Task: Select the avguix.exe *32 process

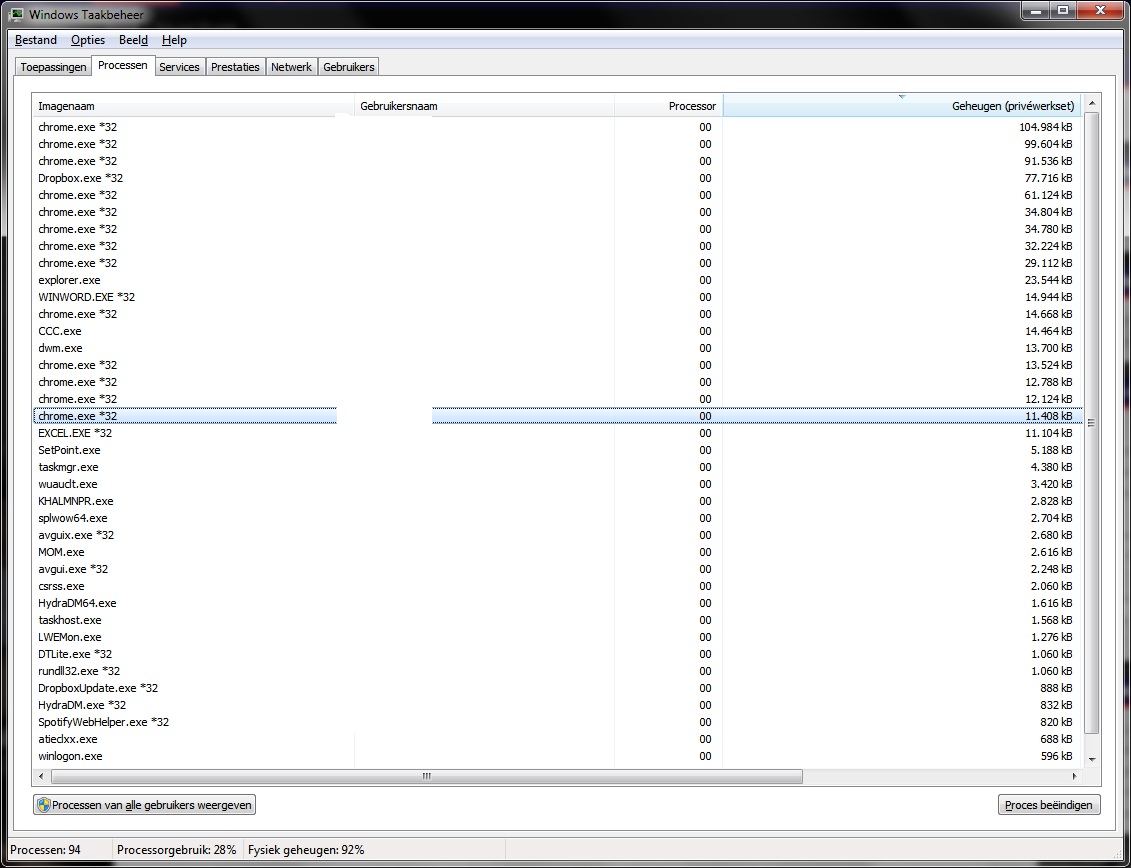Action: tap(557, 535)
